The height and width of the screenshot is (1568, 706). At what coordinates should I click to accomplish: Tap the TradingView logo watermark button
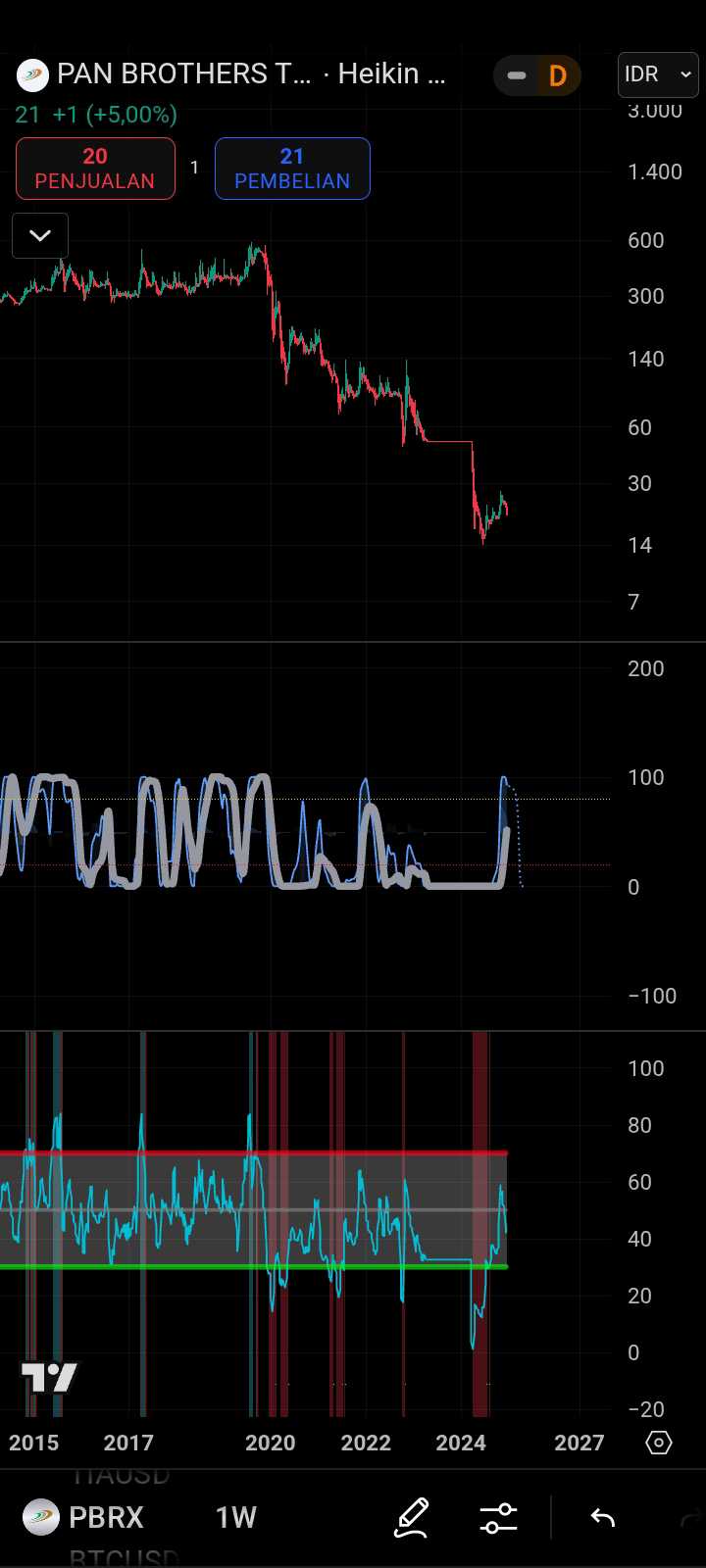[x=49, y=1378]
